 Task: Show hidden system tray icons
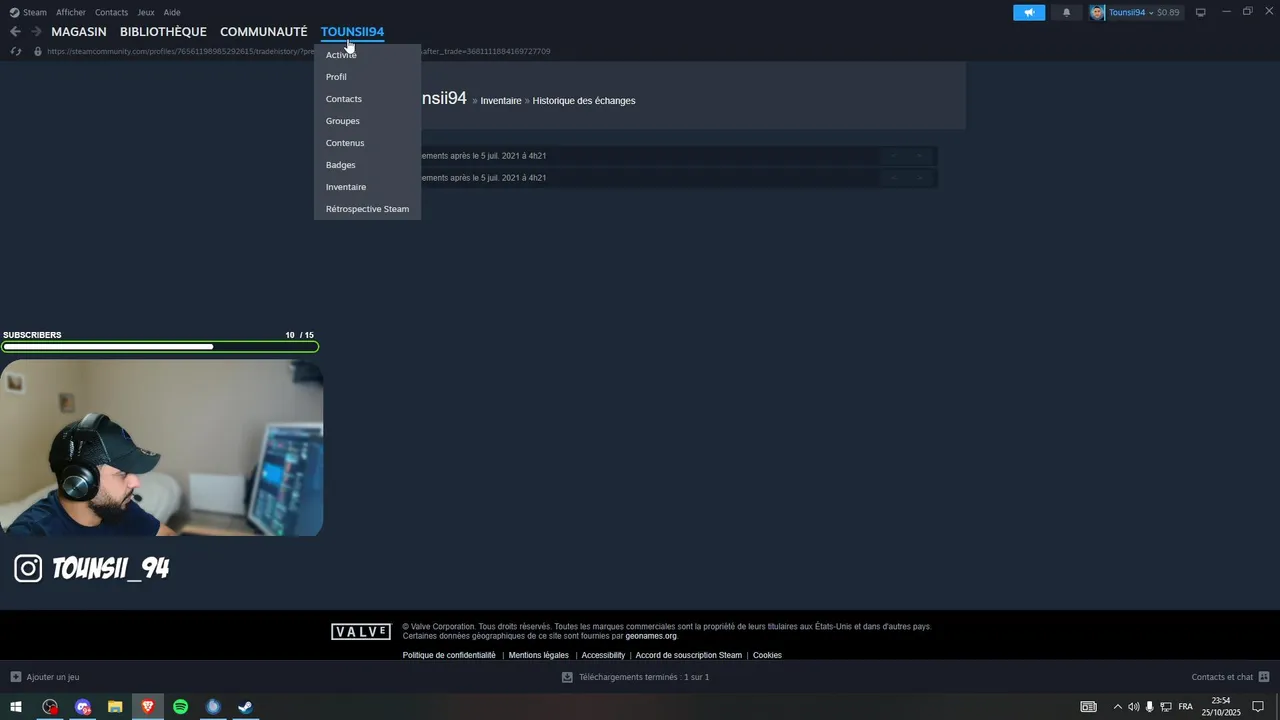[x=1117, y=707]
